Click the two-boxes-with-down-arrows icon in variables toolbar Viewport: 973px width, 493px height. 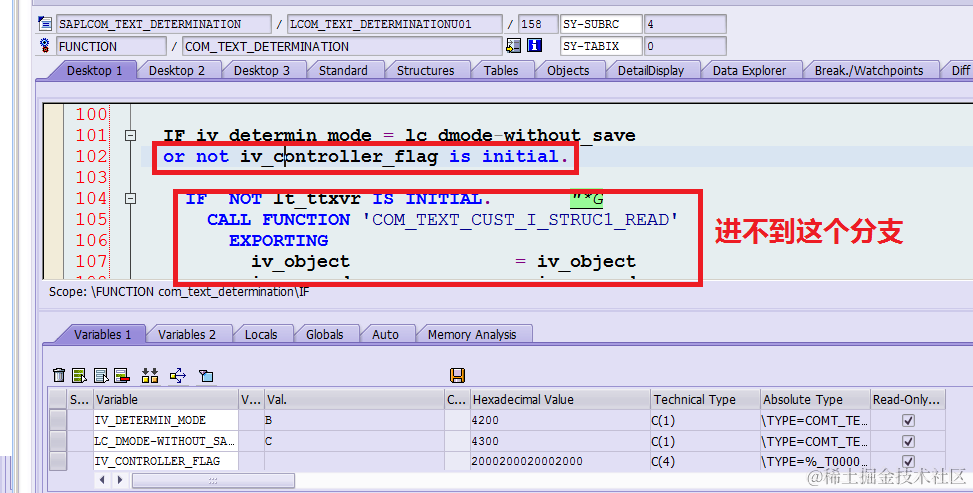click(x=150, y=375)
